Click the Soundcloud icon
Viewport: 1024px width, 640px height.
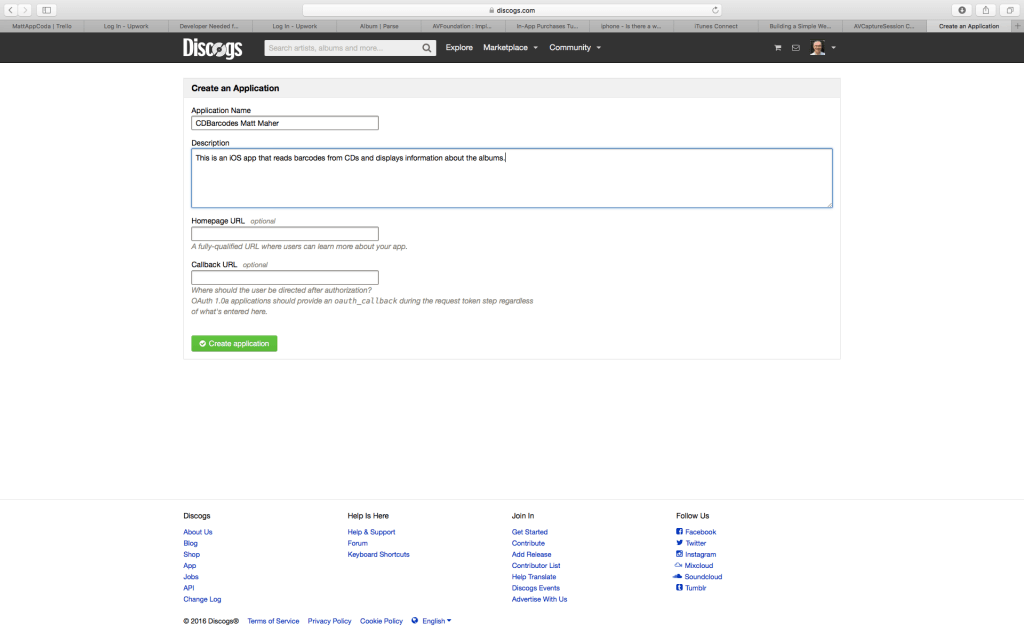click(677, 576)
